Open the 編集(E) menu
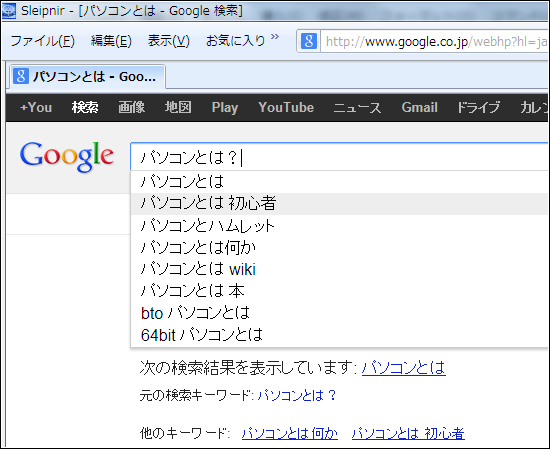 [111, 41]
